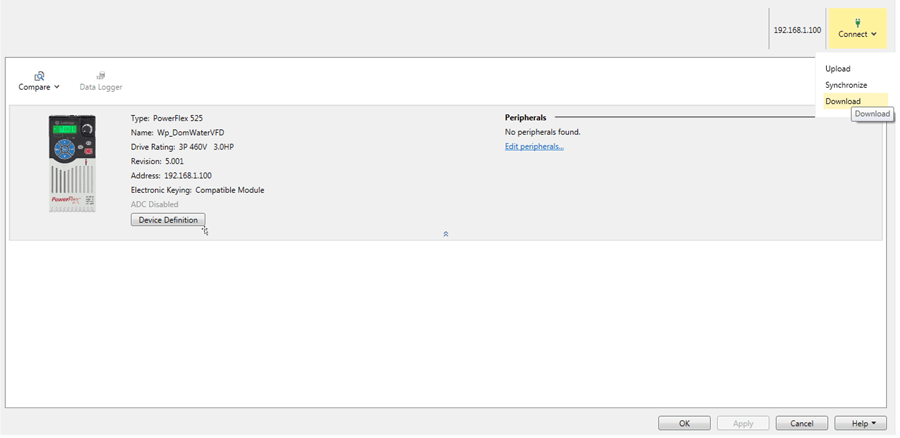This screenshot has width=900, height=438.
Task: Open the Device Definition dialog
Action: (168, 220)
